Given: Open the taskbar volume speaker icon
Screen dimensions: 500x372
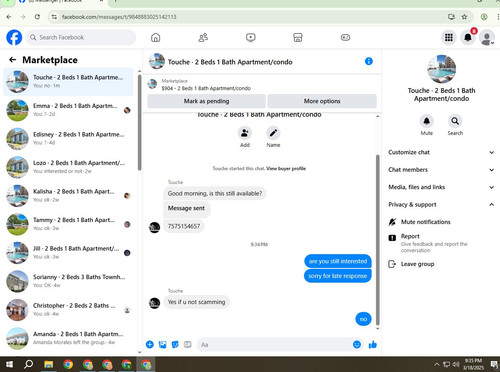Looking at the screenshot, I should click(456, 364).
